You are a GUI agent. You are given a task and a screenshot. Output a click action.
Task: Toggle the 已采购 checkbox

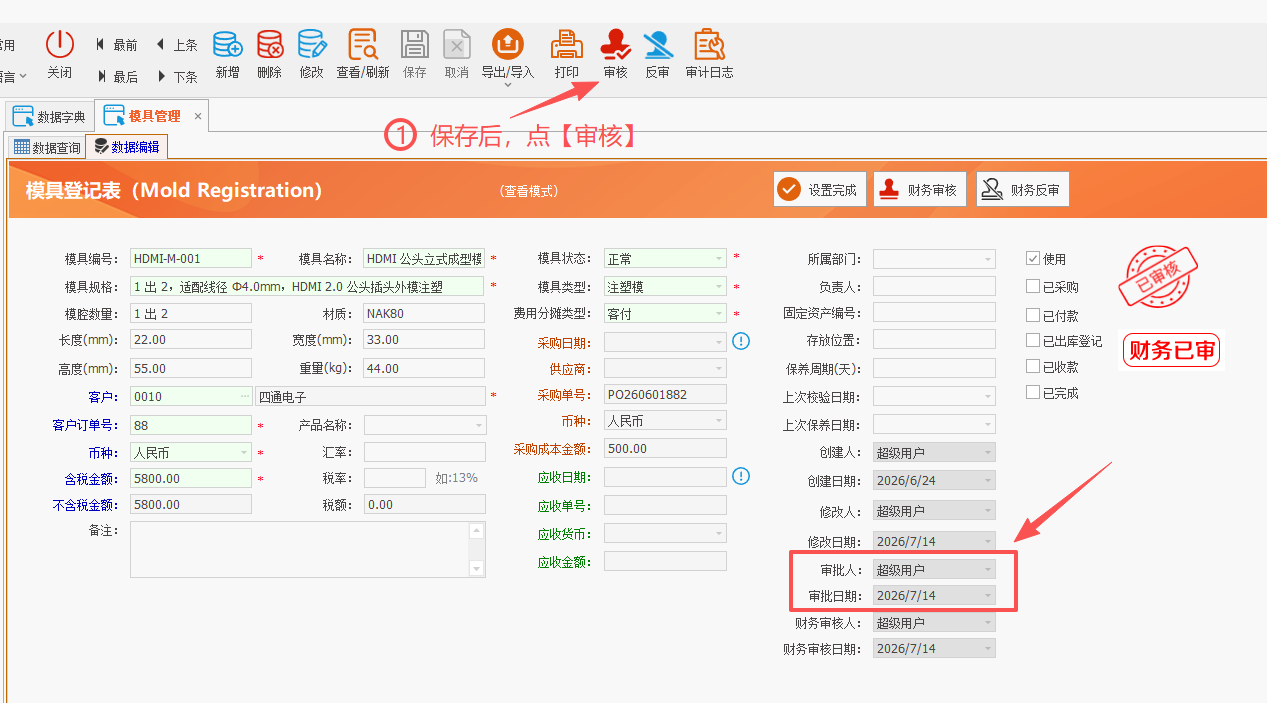click(1033, 286)
